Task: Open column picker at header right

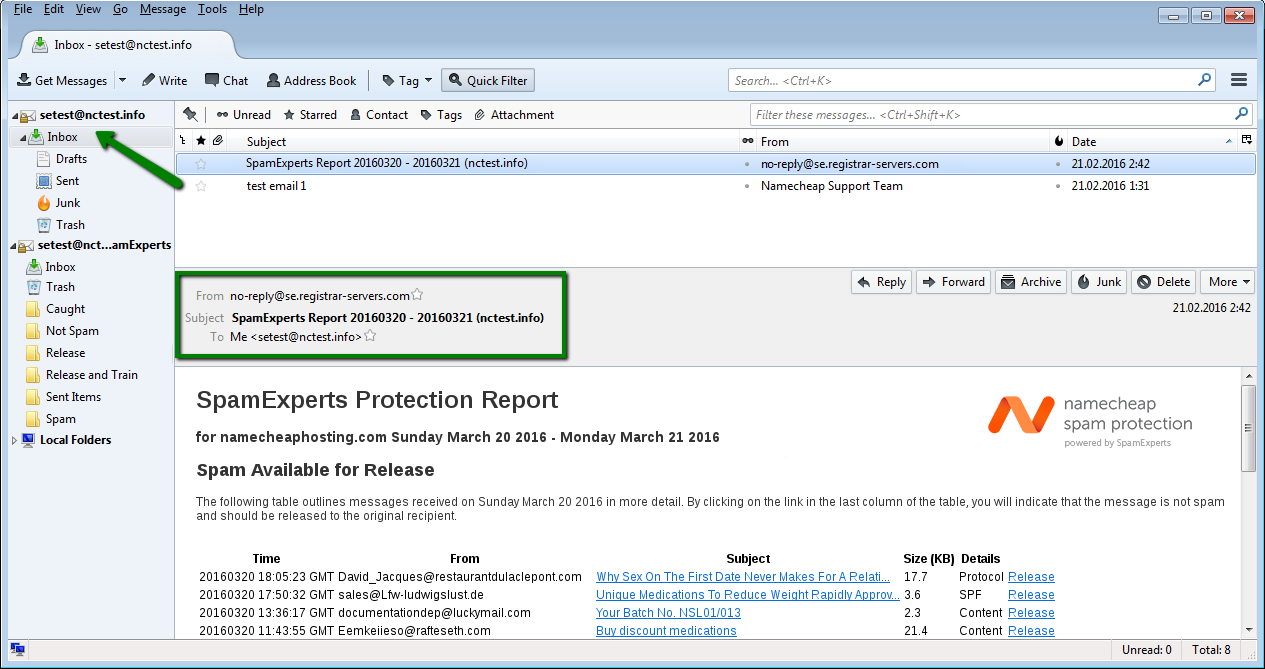Action: click(x=1247, y=141)
